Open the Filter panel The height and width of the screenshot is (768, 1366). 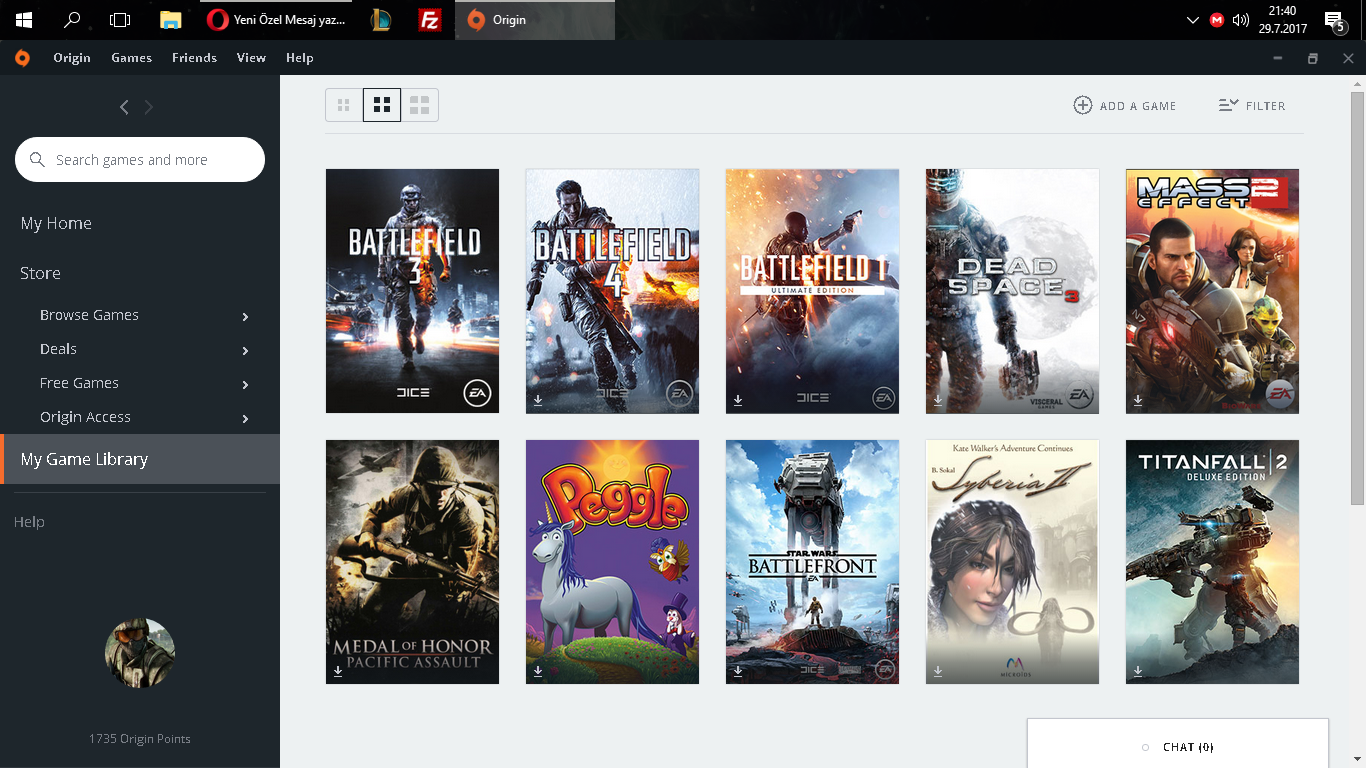tap(1252, 105)
